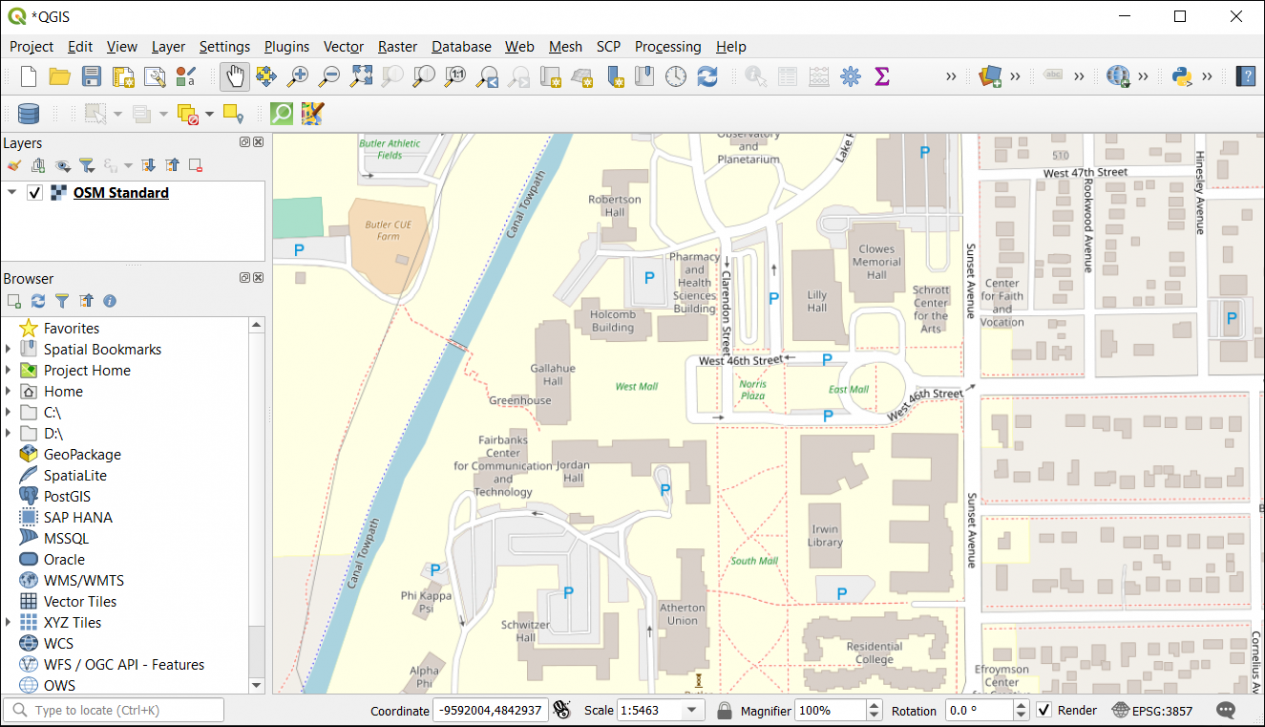Collapse the OSM Standard layer tree
Image resolution: width=1265 pixels, height=727 pixels.
click(12, 193)
